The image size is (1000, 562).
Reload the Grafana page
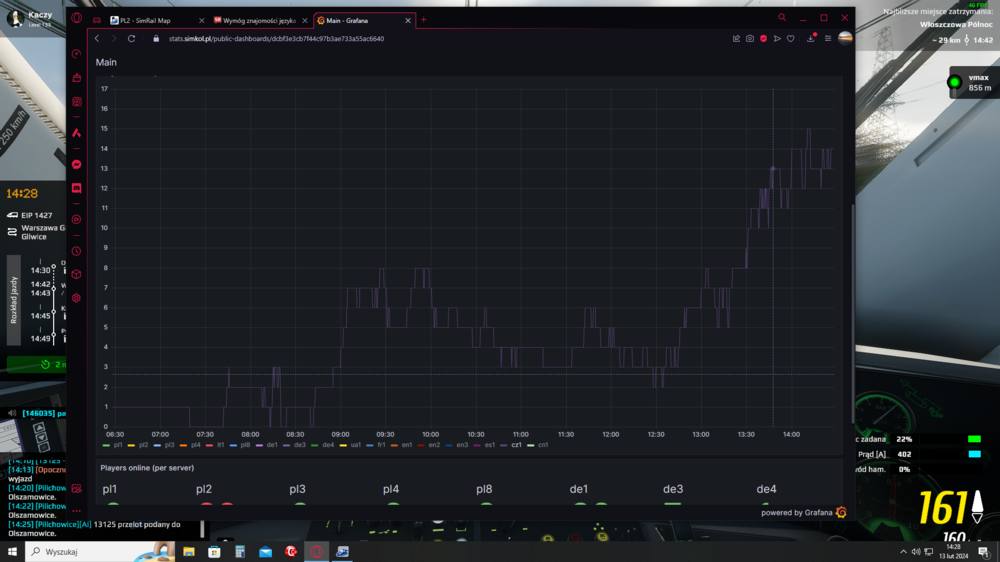(x=131, y=39)
